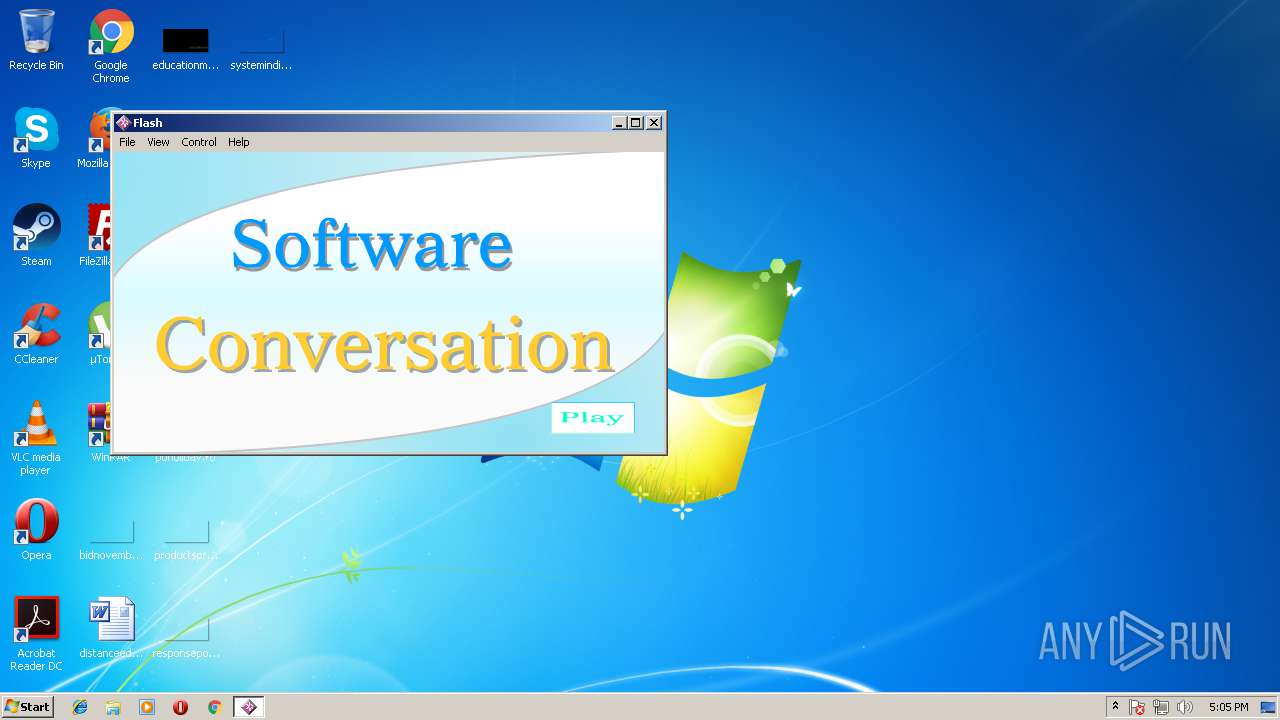Open the volume speaker tray icon
This screenshot has height=720, width=1280.
click(x=1185, y=707)
